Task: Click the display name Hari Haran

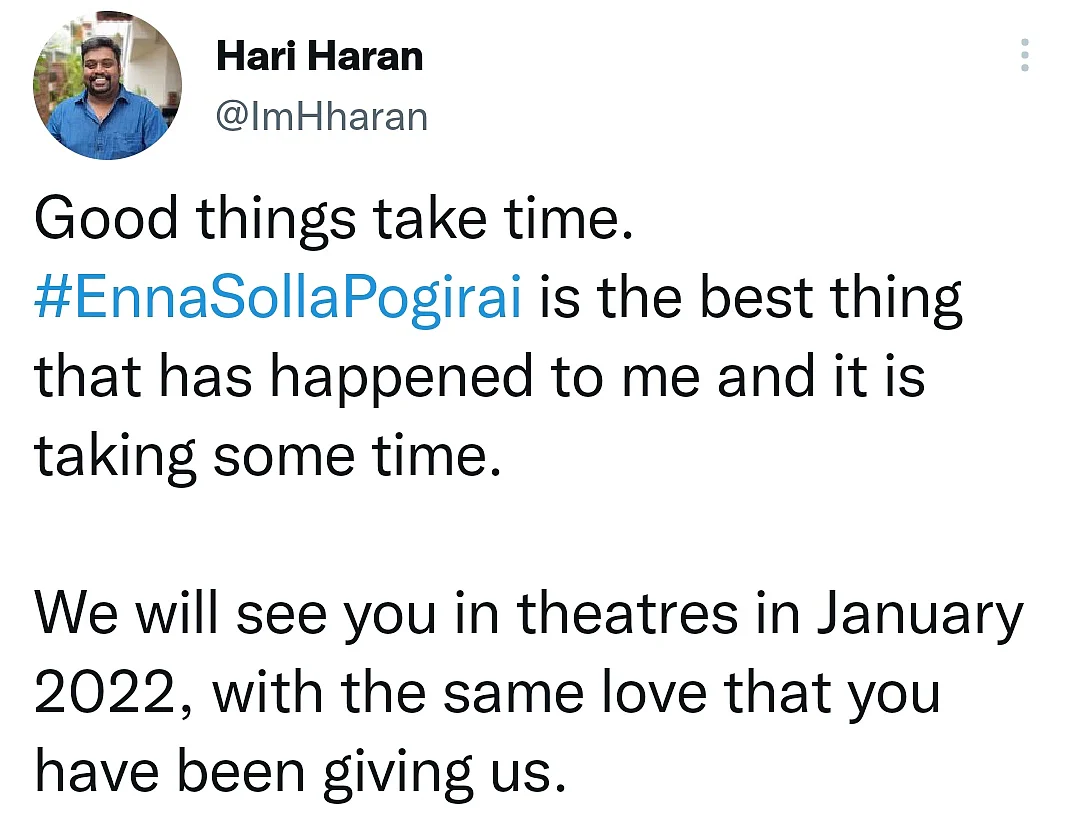Action: pyautogui.click(x=320, y=56)
